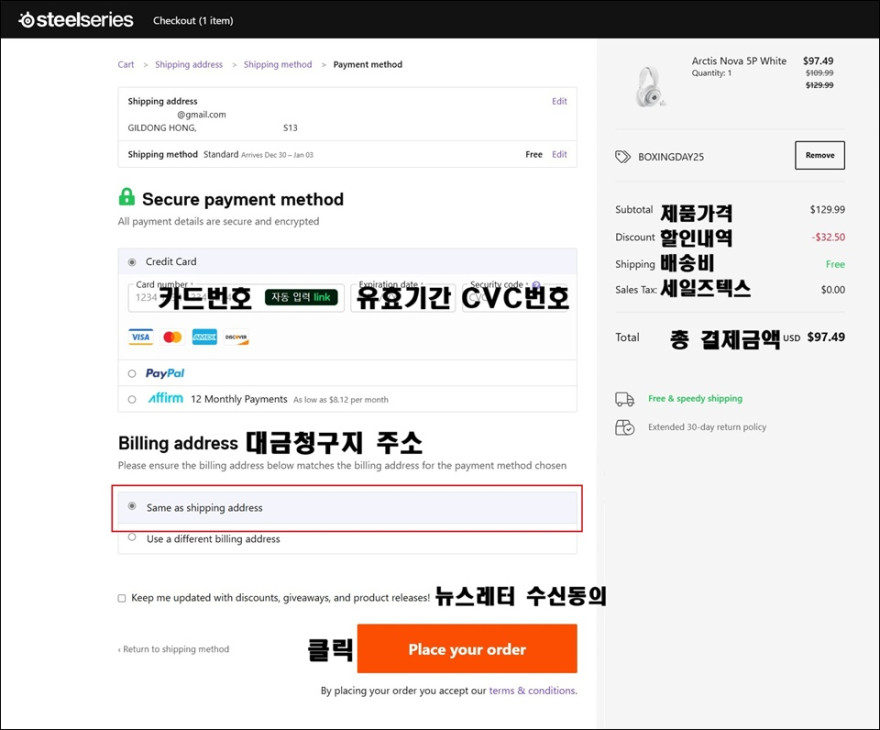This screenshot has height=730, width=880.
Task: Click the promo code tag icon
Action: (623, 157)
